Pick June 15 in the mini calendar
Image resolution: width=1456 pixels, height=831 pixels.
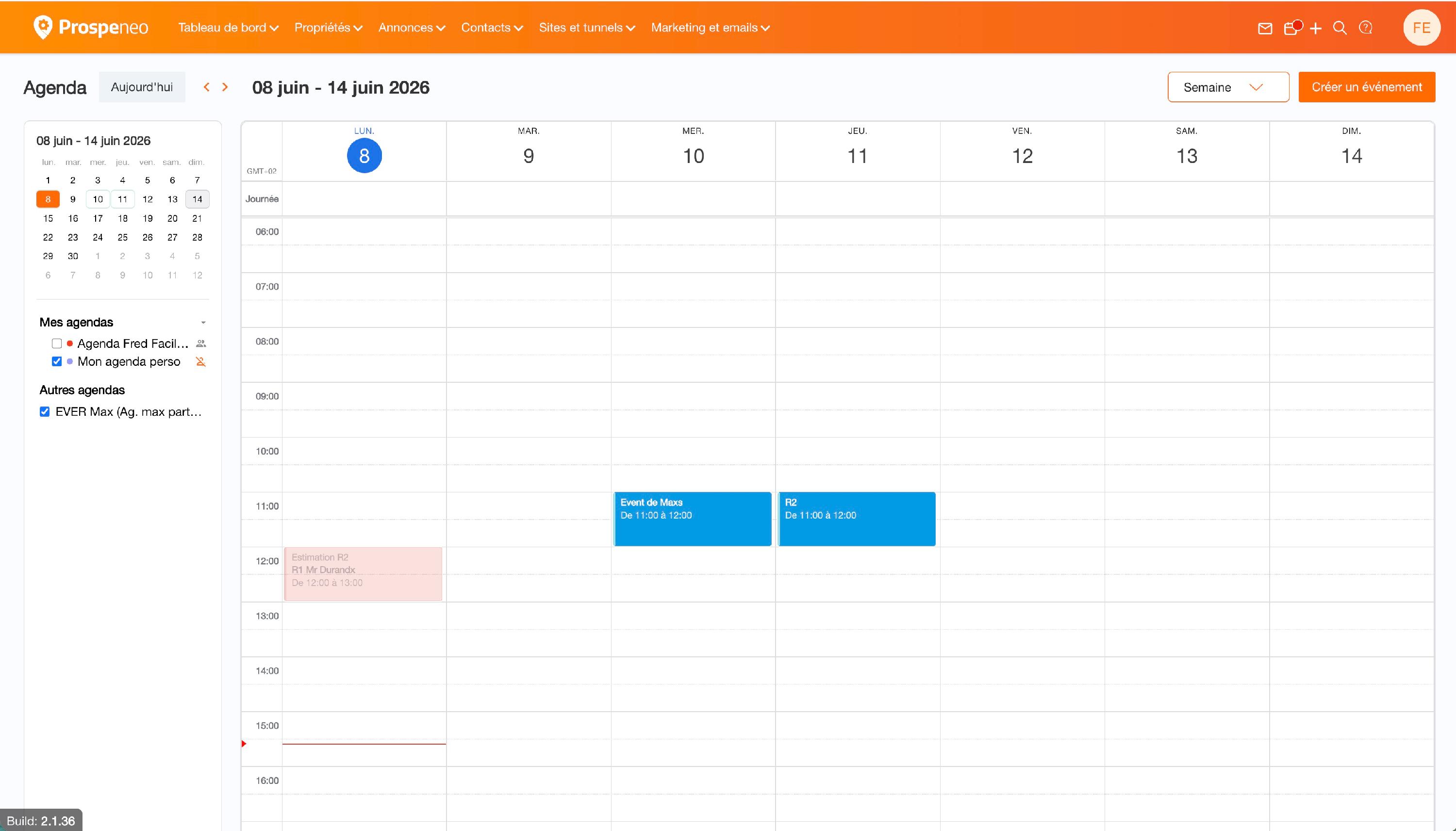(48, 218)
